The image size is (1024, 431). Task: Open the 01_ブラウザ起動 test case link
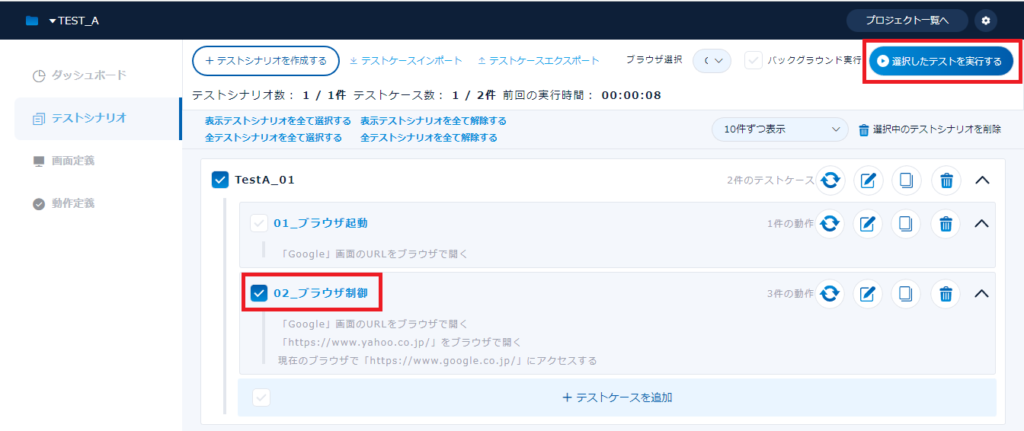[320, 223]
